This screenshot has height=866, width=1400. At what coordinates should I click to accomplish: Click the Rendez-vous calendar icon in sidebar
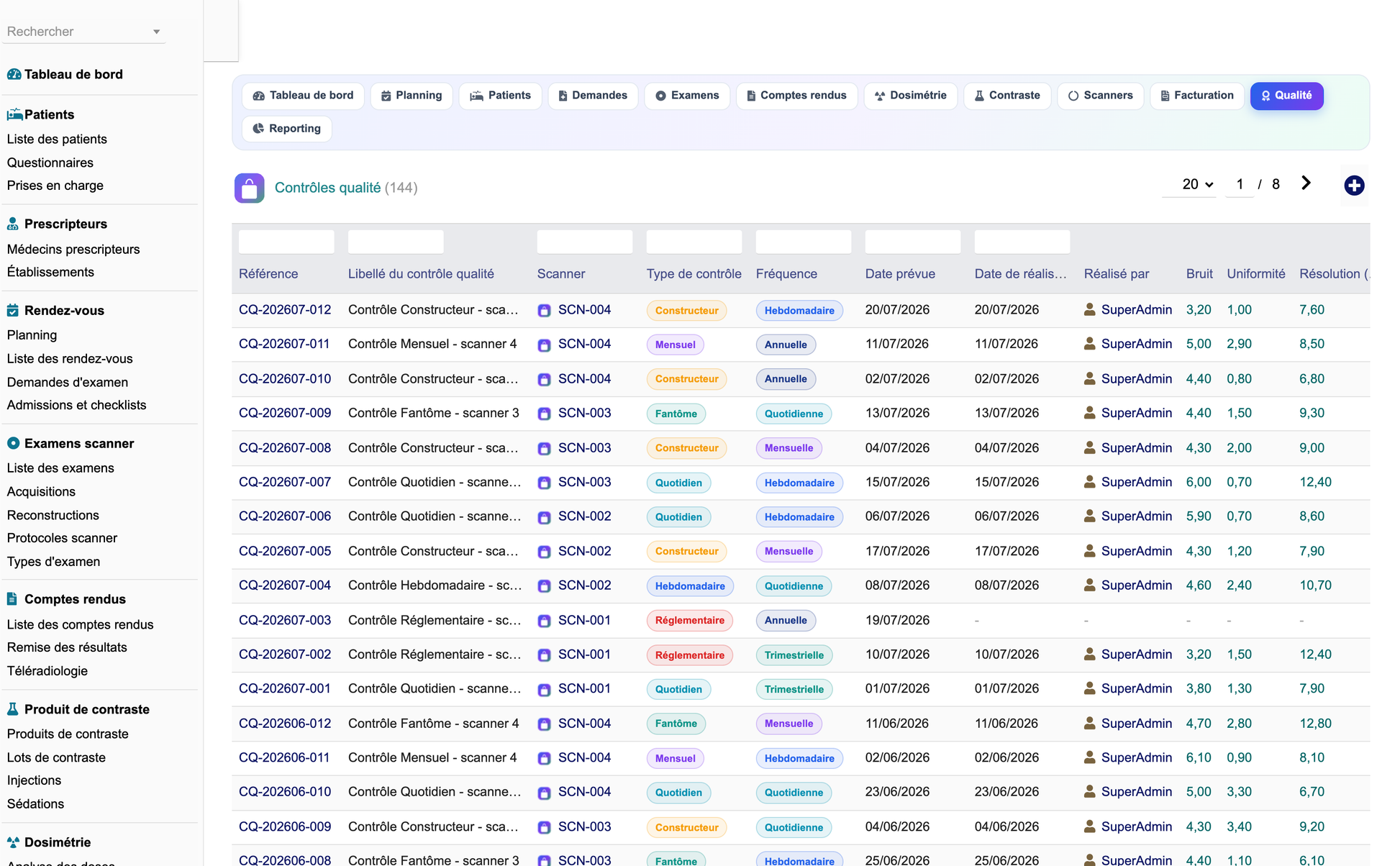pos(13,311)
